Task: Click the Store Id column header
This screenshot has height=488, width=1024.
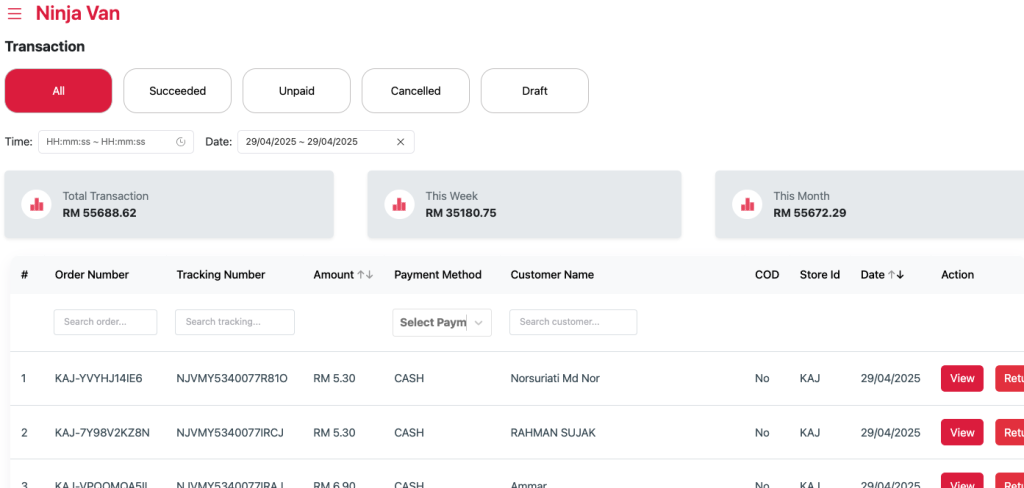Action: 820,275
